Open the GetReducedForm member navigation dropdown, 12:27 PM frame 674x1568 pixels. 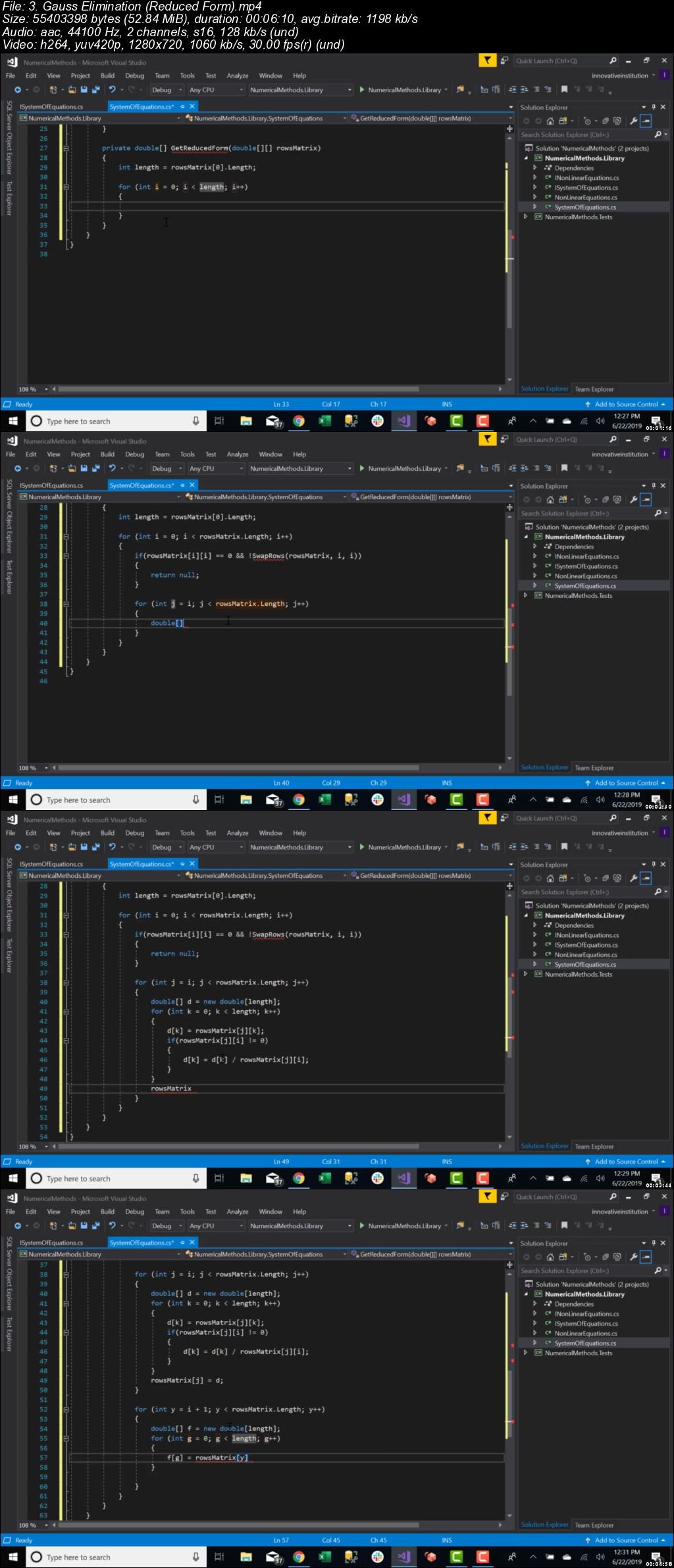pos(430,119)
